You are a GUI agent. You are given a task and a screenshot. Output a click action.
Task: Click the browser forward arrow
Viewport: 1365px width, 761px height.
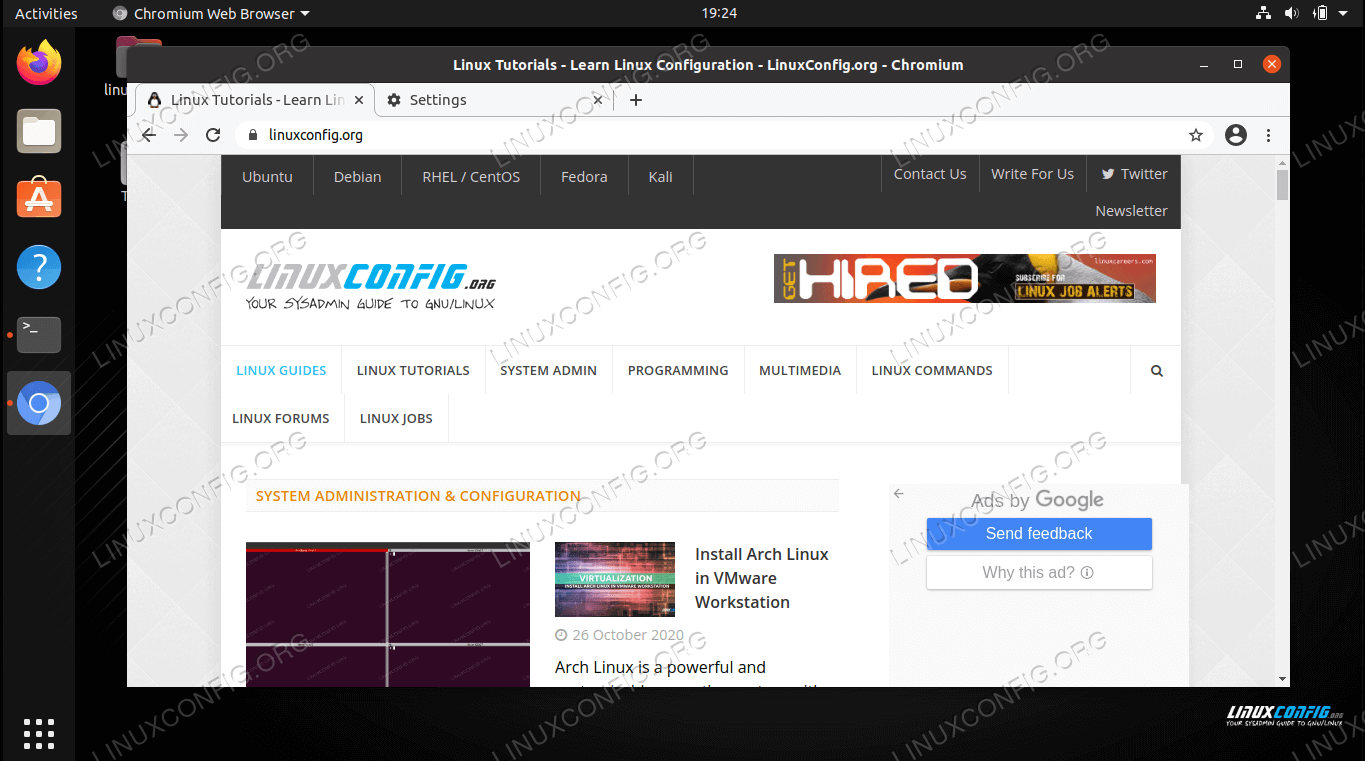[x=181, y=135]
